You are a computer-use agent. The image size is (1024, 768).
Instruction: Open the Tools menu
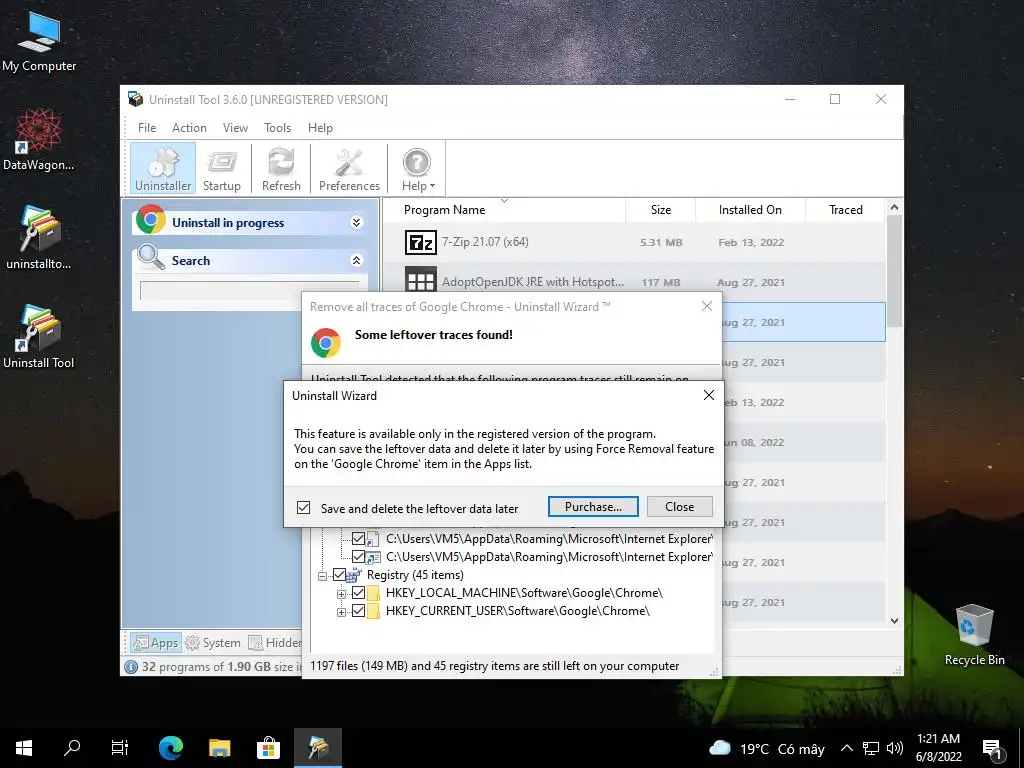pyautogui.click(x=278, y=128)
